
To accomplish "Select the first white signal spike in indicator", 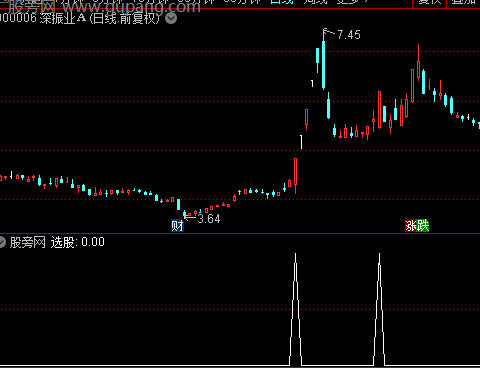I will point(295,309).
